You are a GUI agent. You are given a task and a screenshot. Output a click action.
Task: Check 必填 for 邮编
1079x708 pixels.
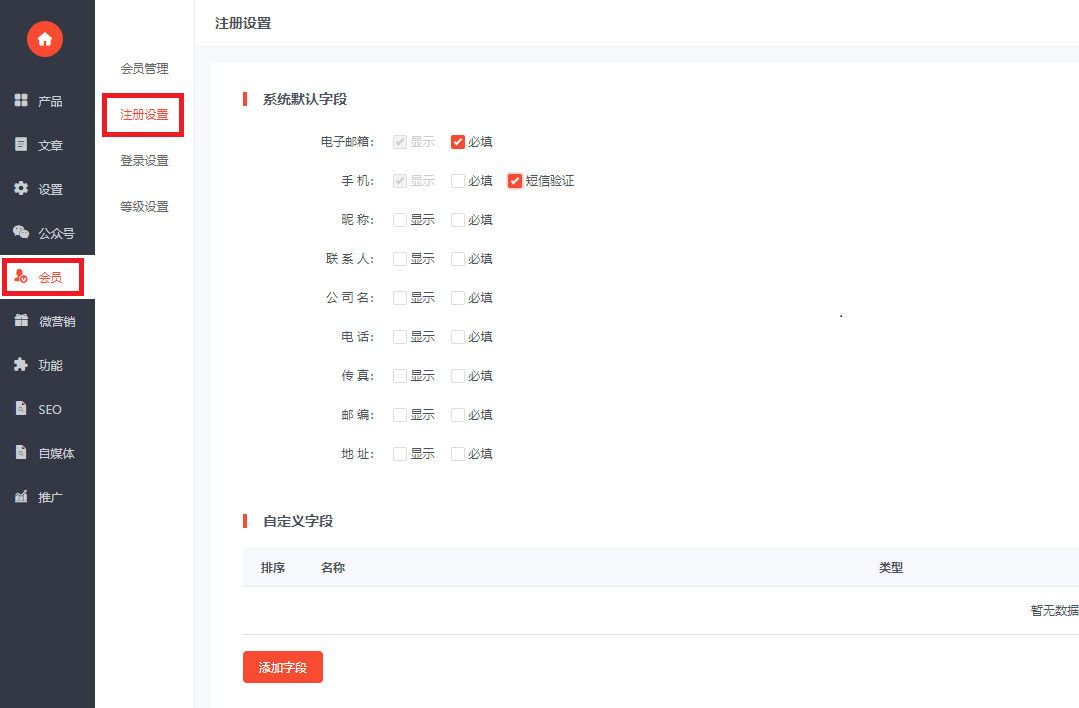(x=458, y=415)
